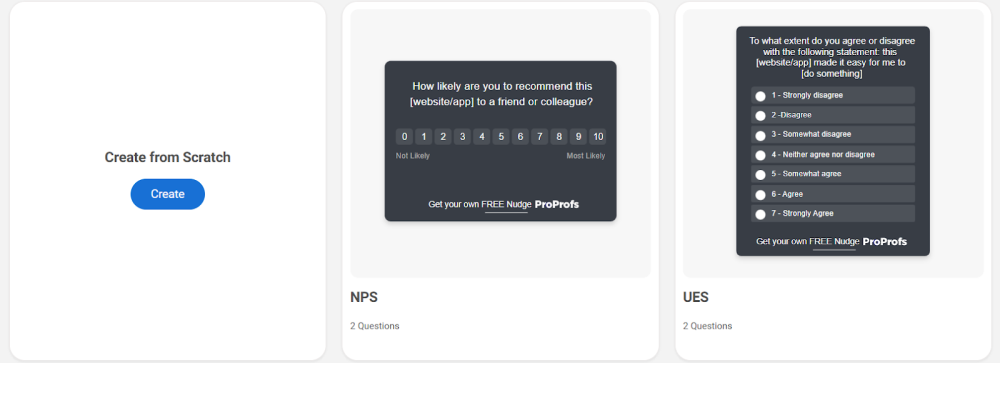Select NPS rating number 0

(404, 137)
